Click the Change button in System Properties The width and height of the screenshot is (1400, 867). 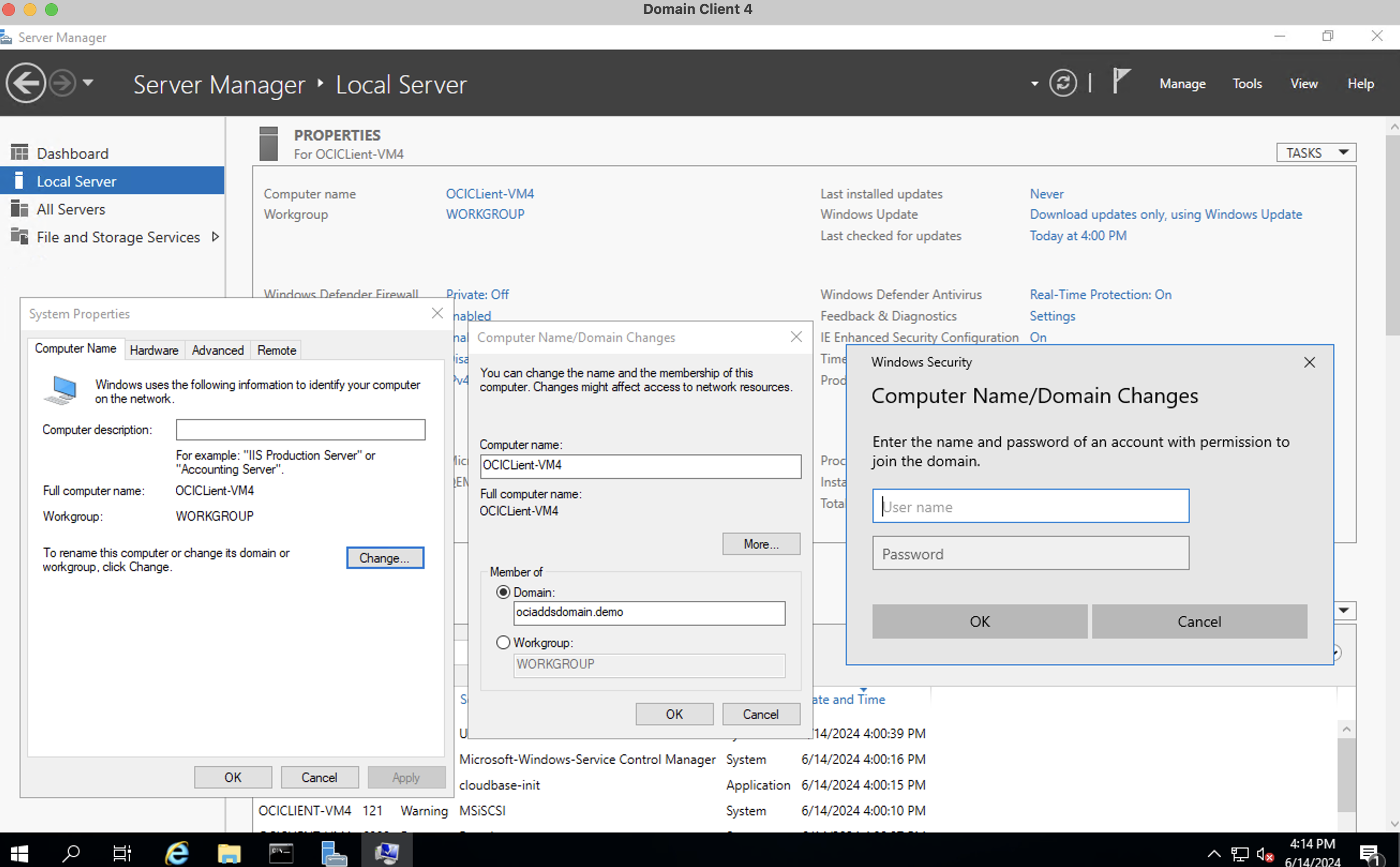[x=383, y=557]
